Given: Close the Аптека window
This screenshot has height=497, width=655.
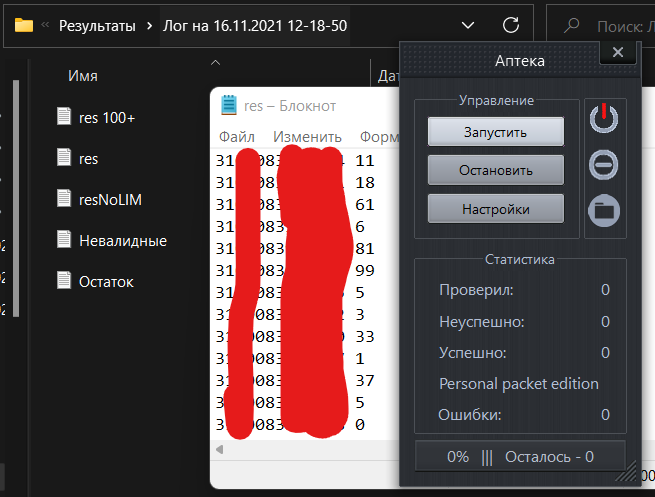Looking at the screenshot, I should (x=618, y=52).
